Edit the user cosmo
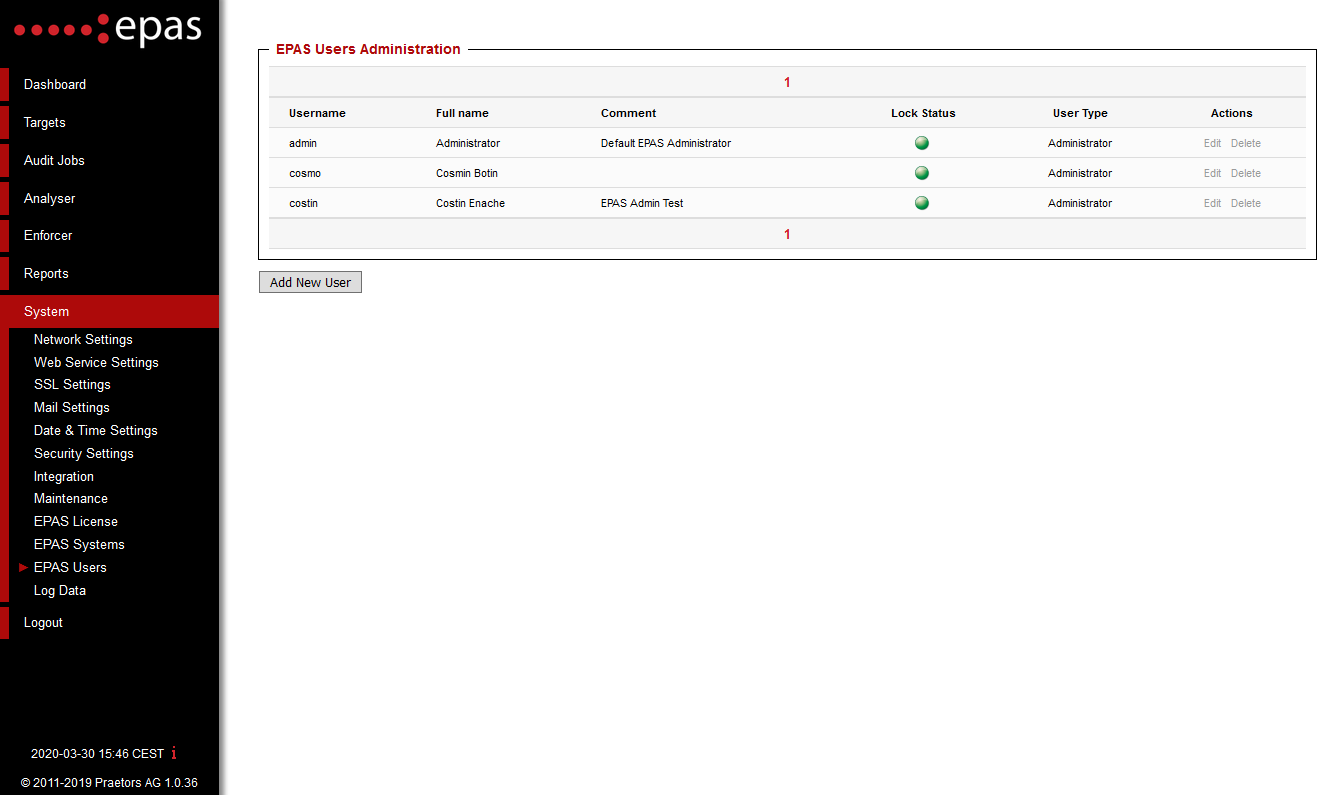1321x795 pixels. [x=1211, y=173]
